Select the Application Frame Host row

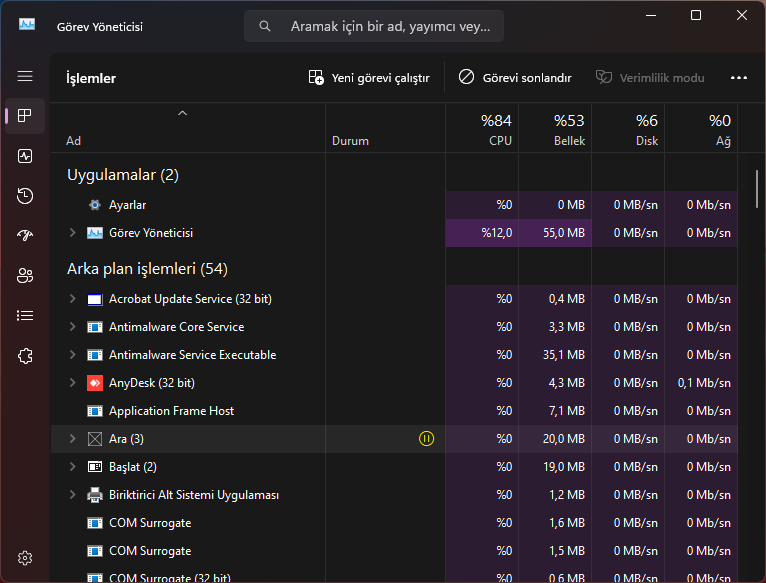point(394,411)
